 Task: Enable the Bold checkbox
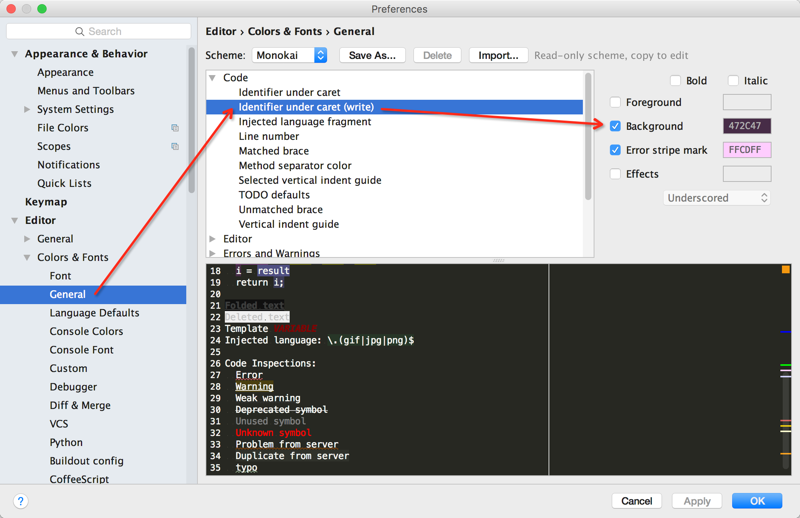point(676,81)
